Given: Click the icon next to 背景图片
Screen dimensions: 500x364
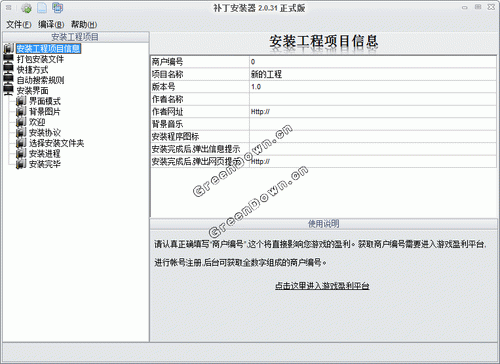Looking at the screenshot, I should click(21, 111).
